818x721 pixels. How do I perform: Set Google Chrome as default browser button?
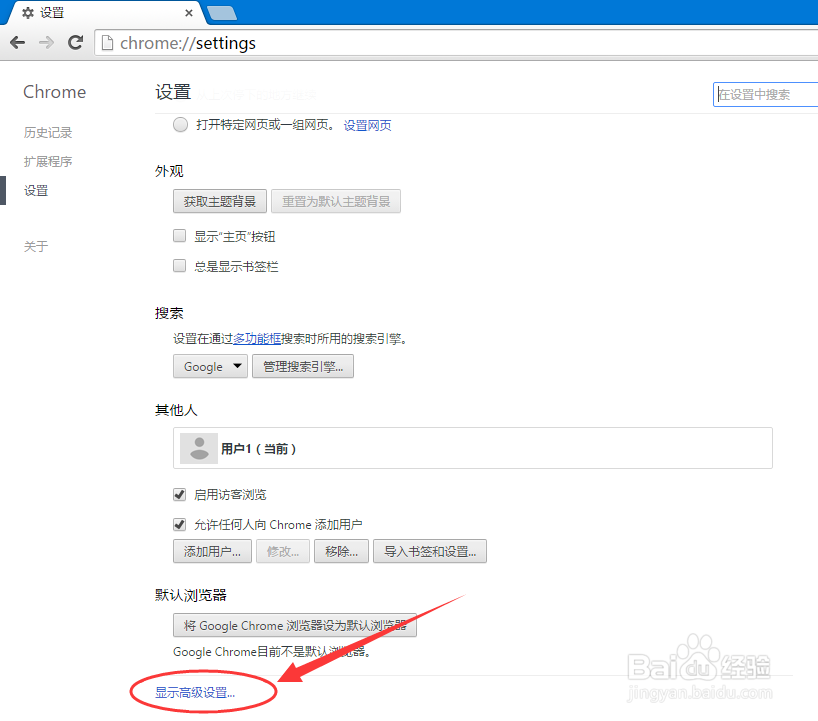tap(295, 625)
